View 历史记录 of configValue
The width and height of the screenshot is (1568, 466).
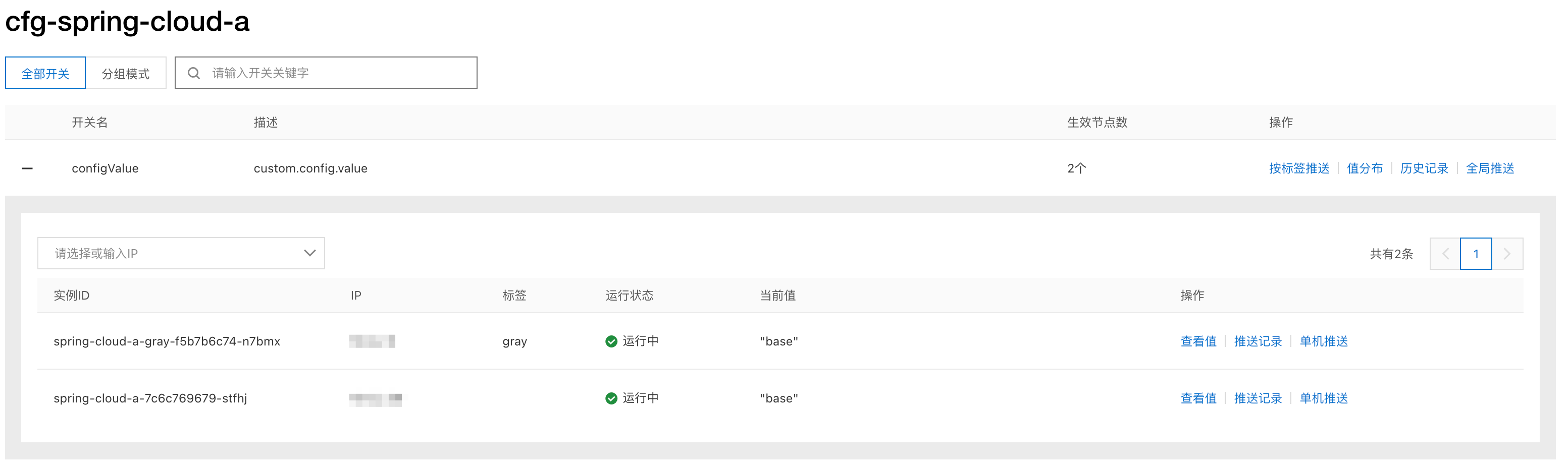pos(1424,168)
